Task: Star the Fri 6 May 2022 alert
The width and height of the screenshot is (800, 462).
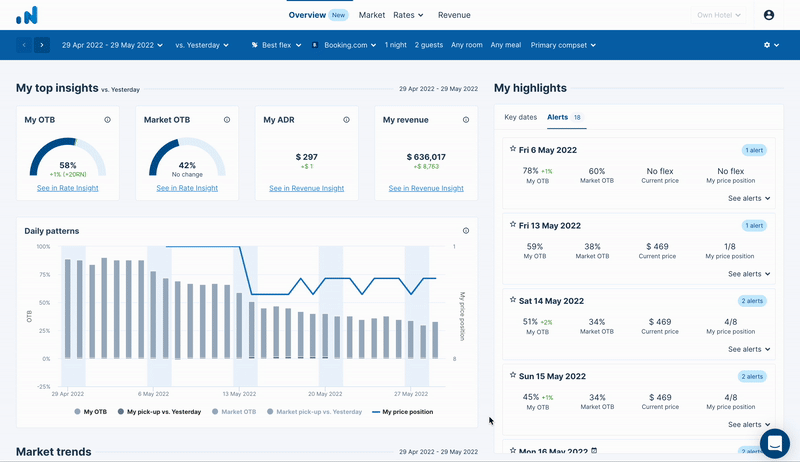Action: click(513, 149)
